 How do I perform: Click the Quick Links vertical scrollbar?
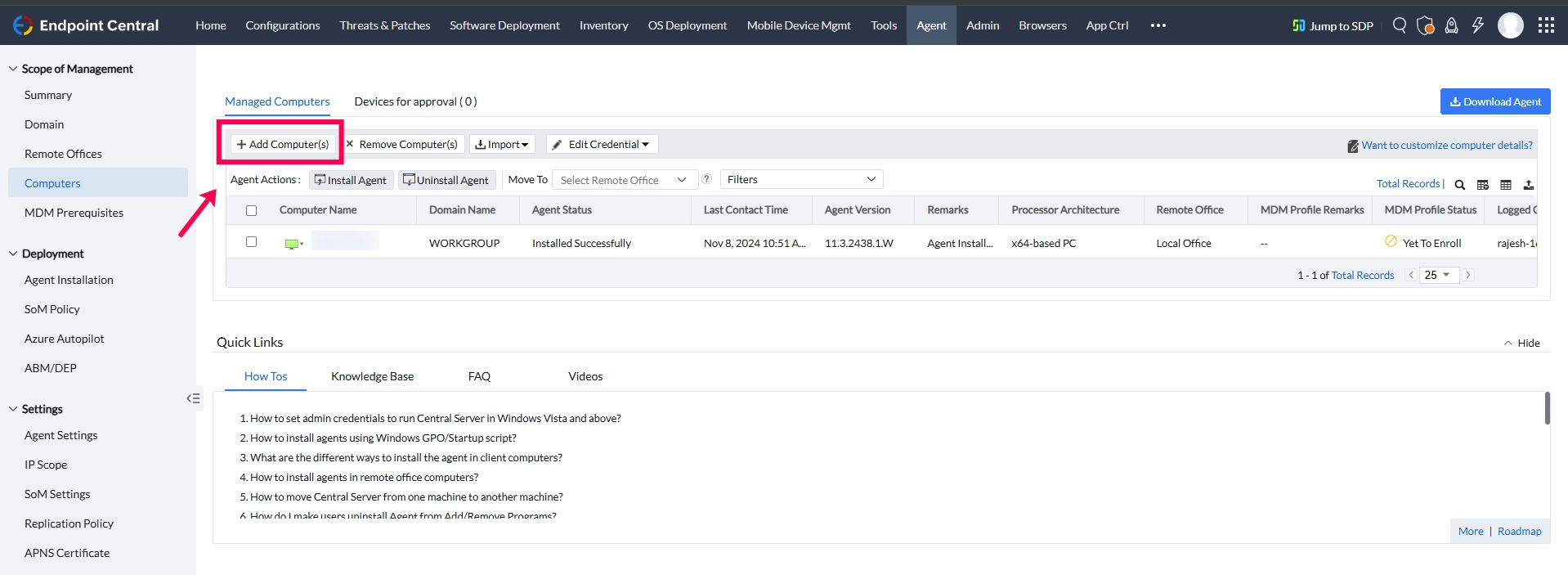pyautogui.click(x=1547, y=408)
